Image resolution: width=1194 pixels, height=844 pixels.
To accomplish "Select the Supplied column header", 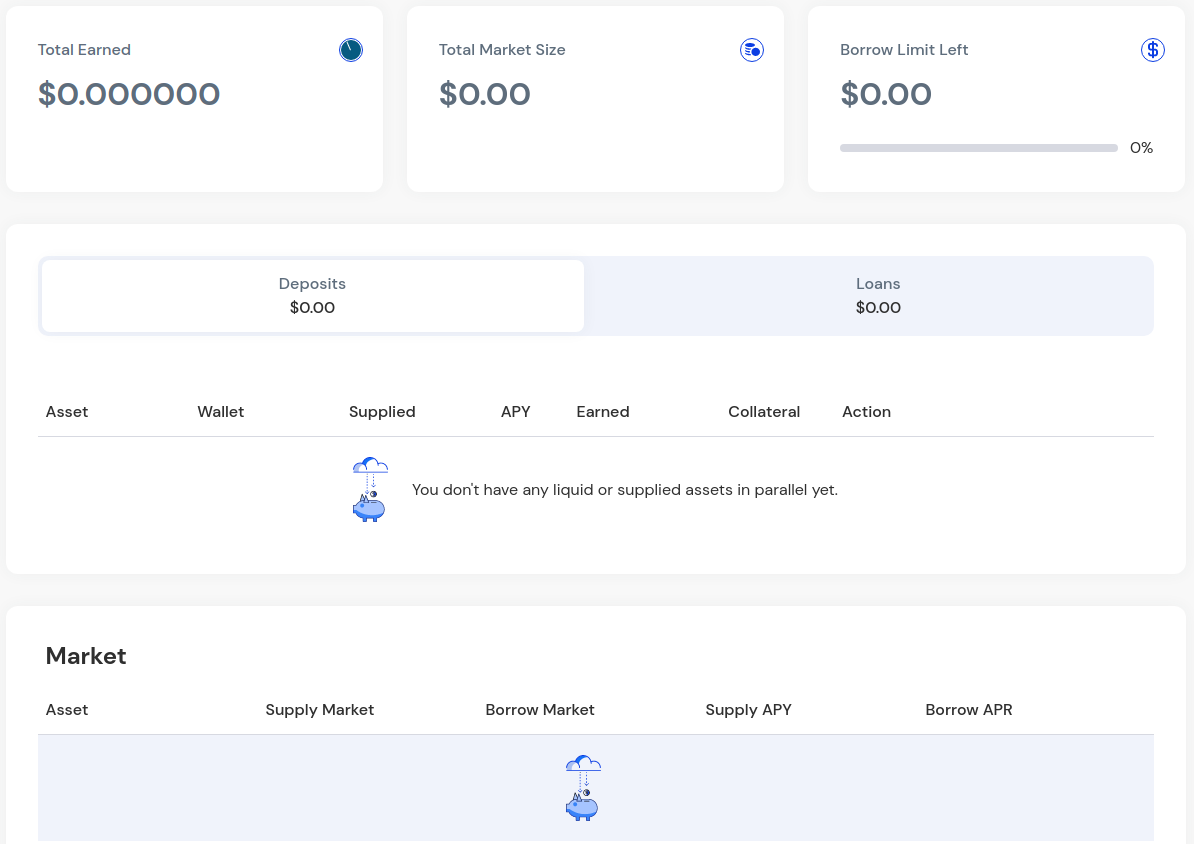I will coord(382,412).
